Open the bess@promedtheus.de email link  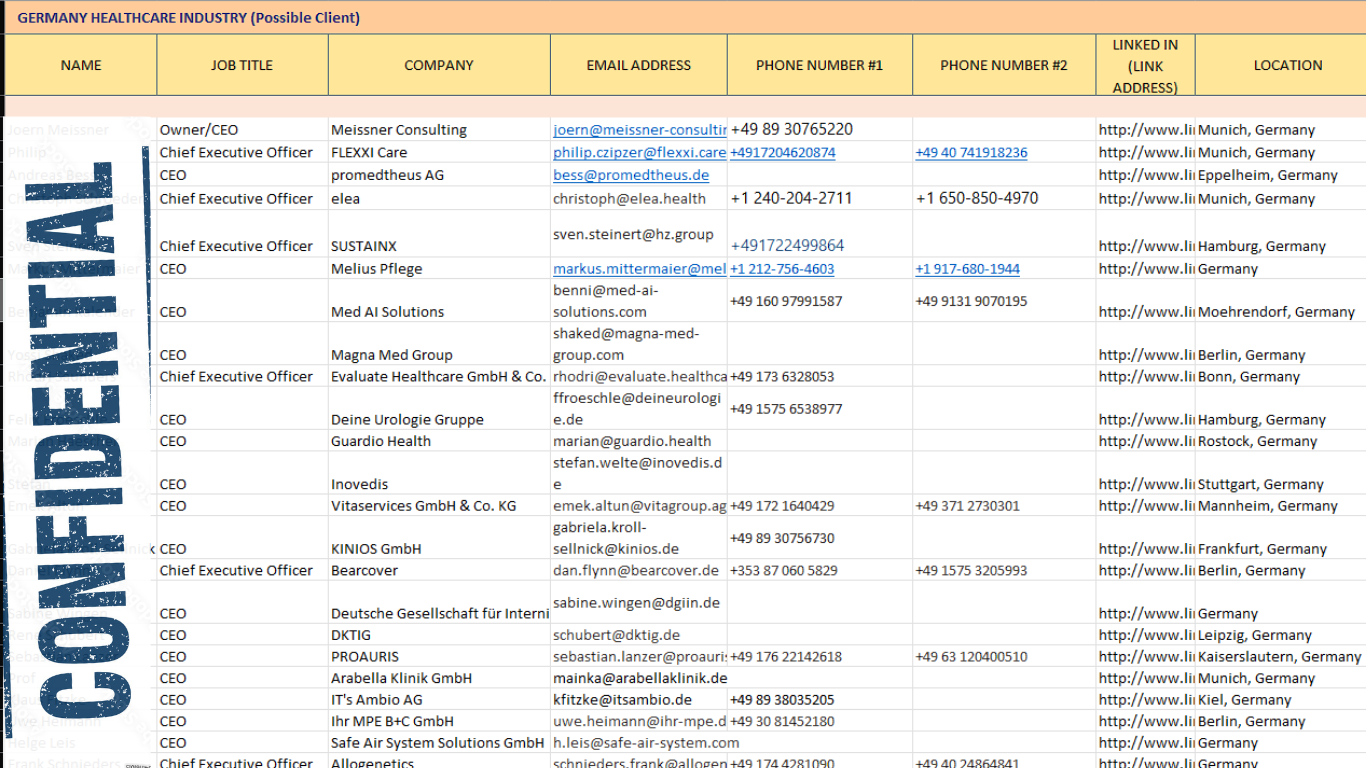631,175
